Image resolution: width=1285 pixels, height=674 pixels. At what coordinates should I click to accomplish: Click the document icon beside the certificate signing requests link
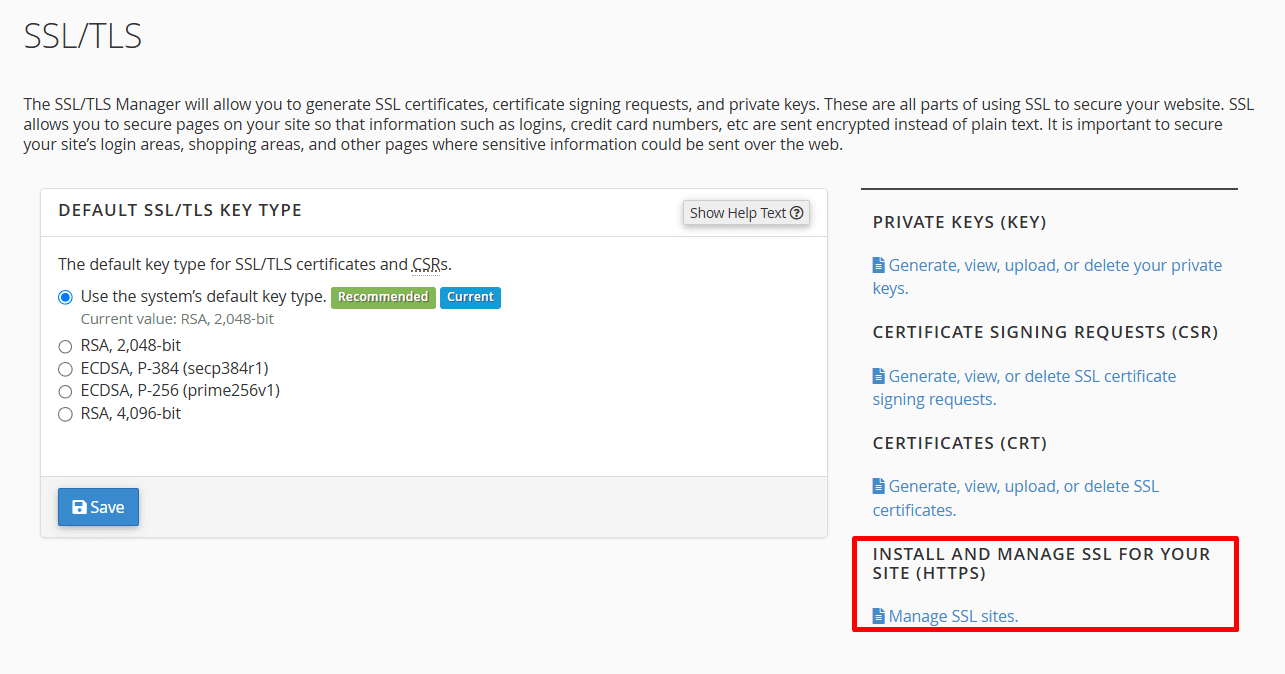[x=879, y=376]
